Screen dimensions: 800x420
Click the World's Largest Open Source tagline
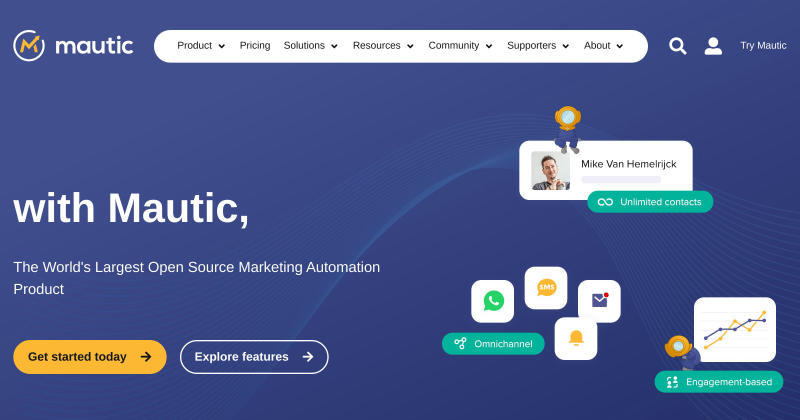tap(196, 278)
